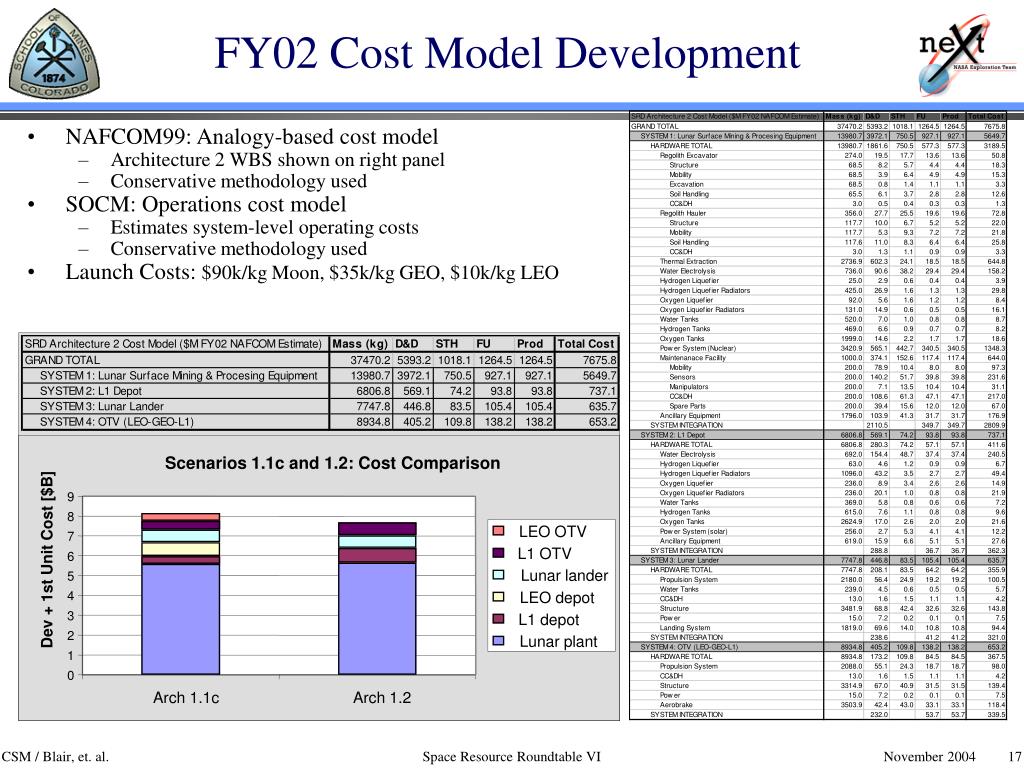Click the Colorado School of Mines seal
This screenshot has width=1024, height=768.
tap(56, 57)
